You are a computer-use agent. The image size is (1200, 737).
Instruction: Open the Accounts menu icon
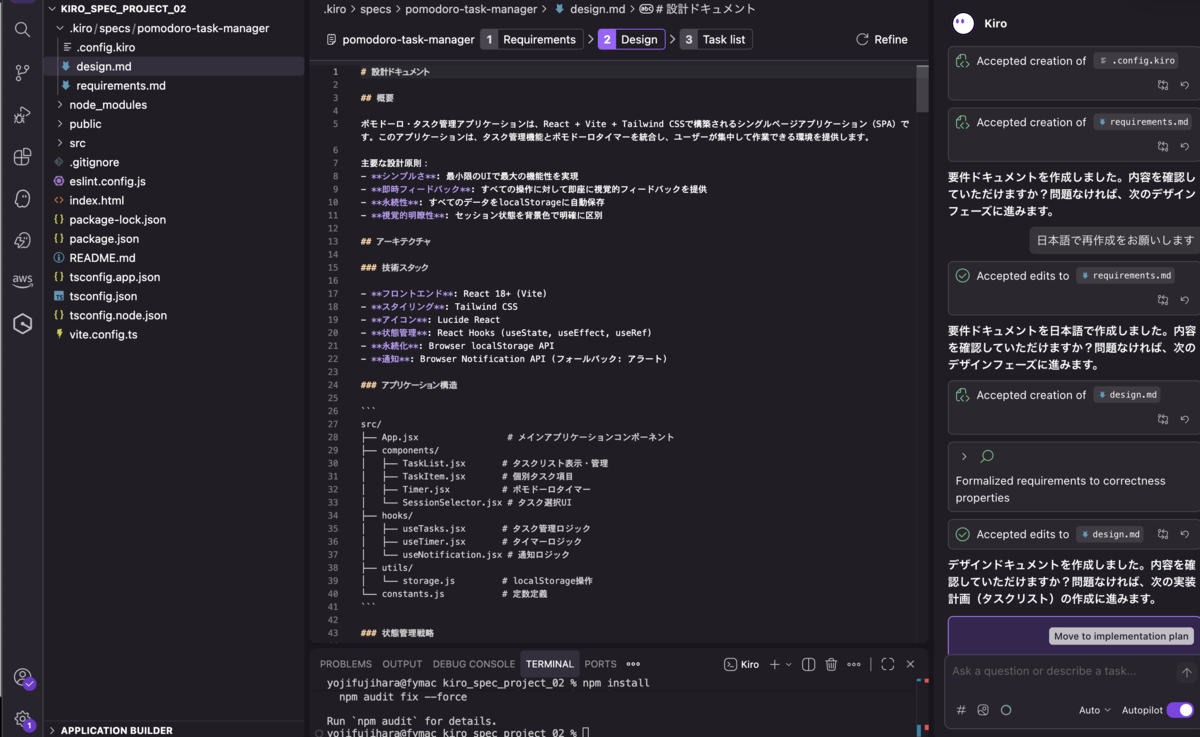tap(22, 678)
